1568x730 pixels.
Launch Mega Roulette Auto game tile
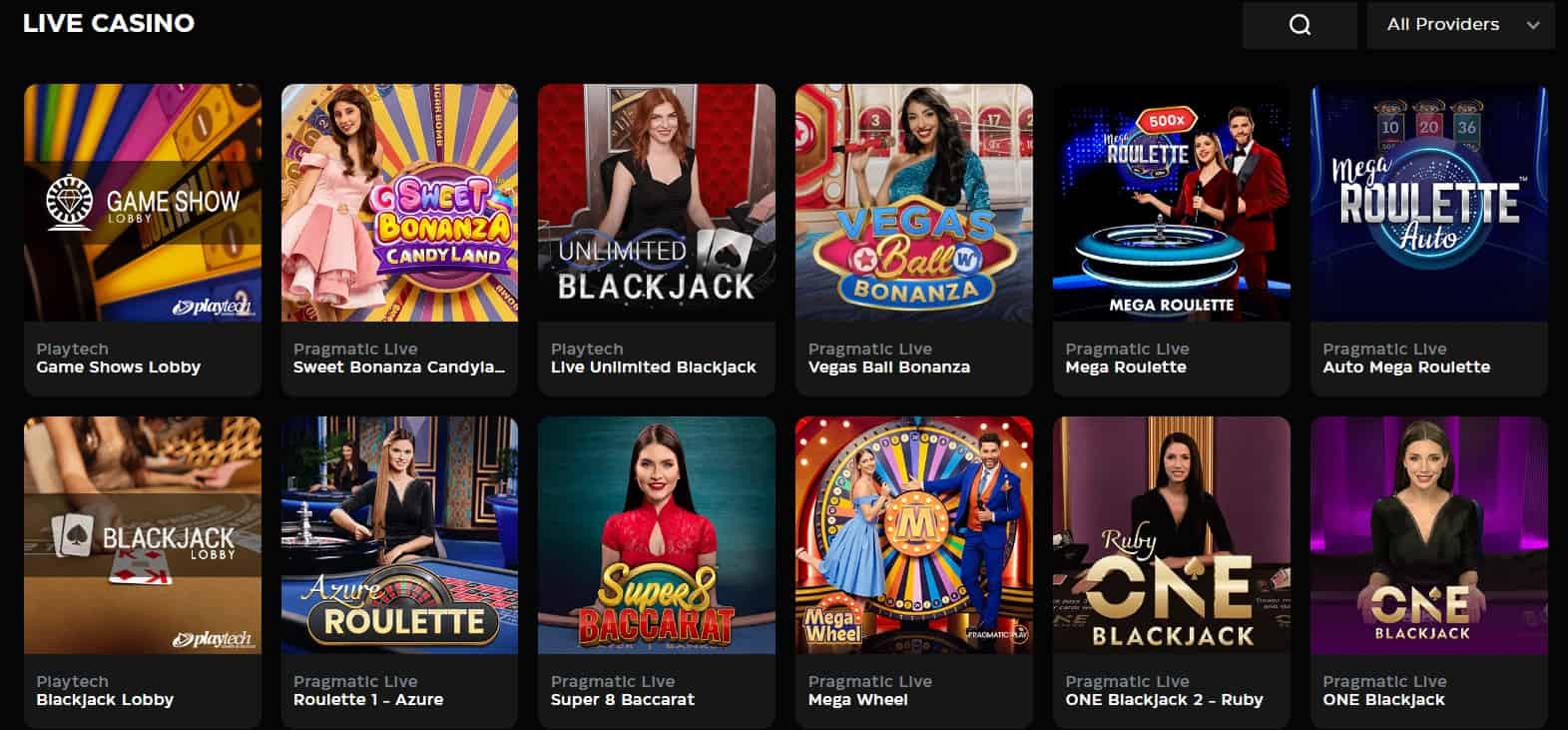click(1429, 203)
